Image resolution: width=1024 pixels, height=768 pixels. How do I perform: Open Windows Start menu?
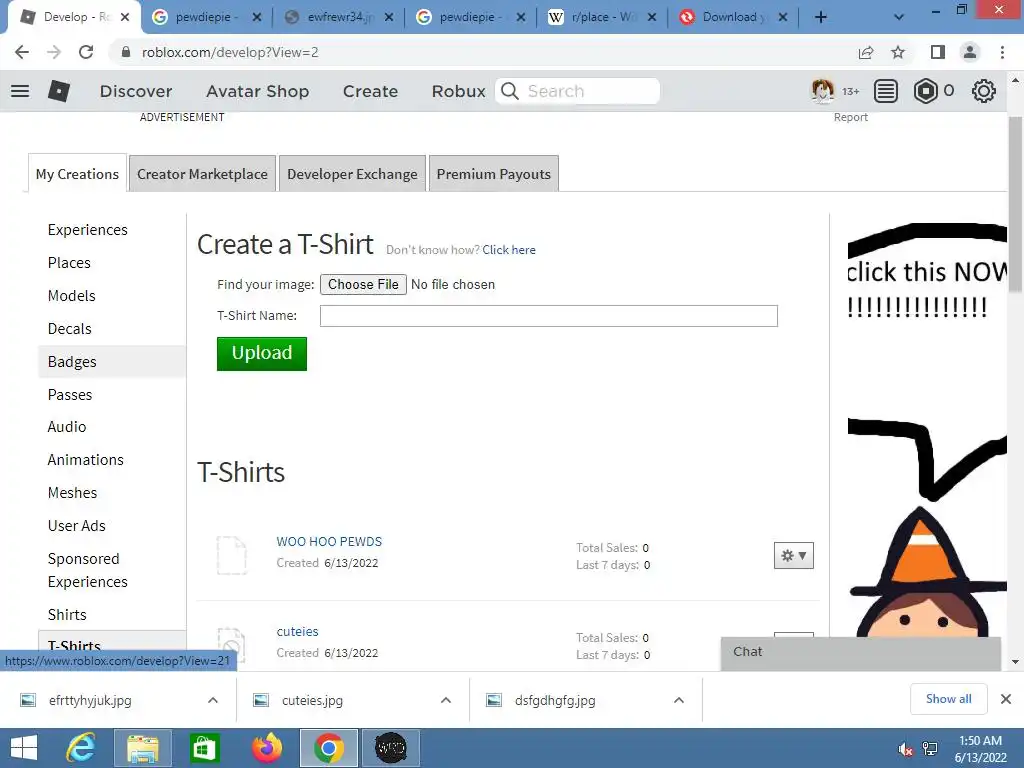24,748
